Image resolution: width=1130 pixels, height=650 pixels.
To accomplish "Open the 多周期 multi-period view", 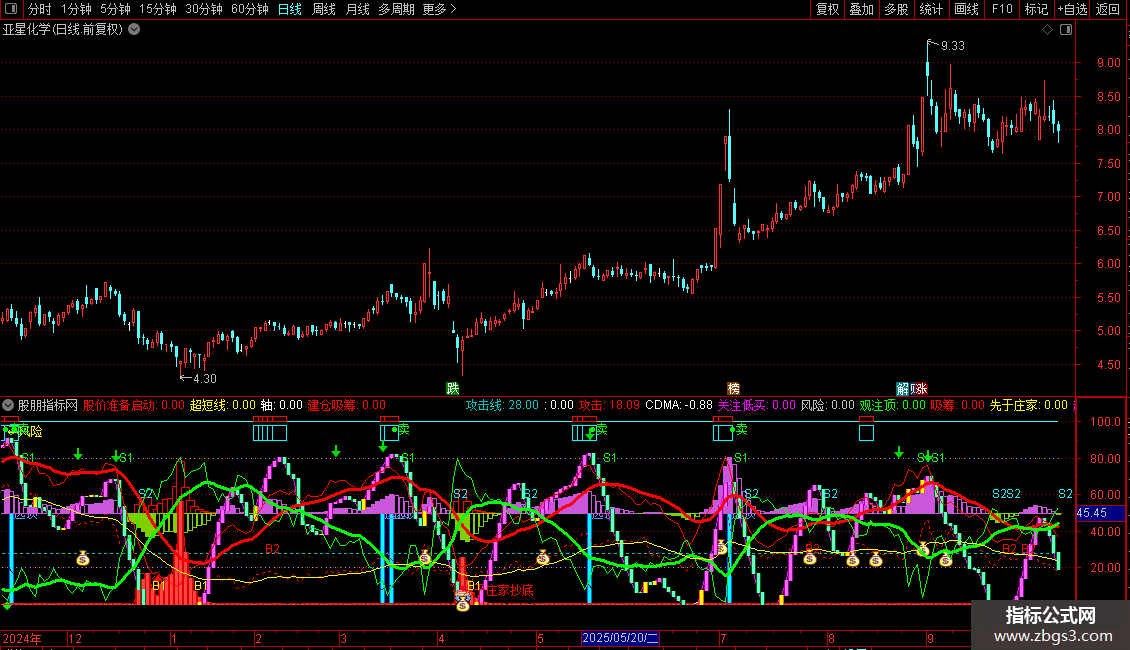I will pos(396,9).
